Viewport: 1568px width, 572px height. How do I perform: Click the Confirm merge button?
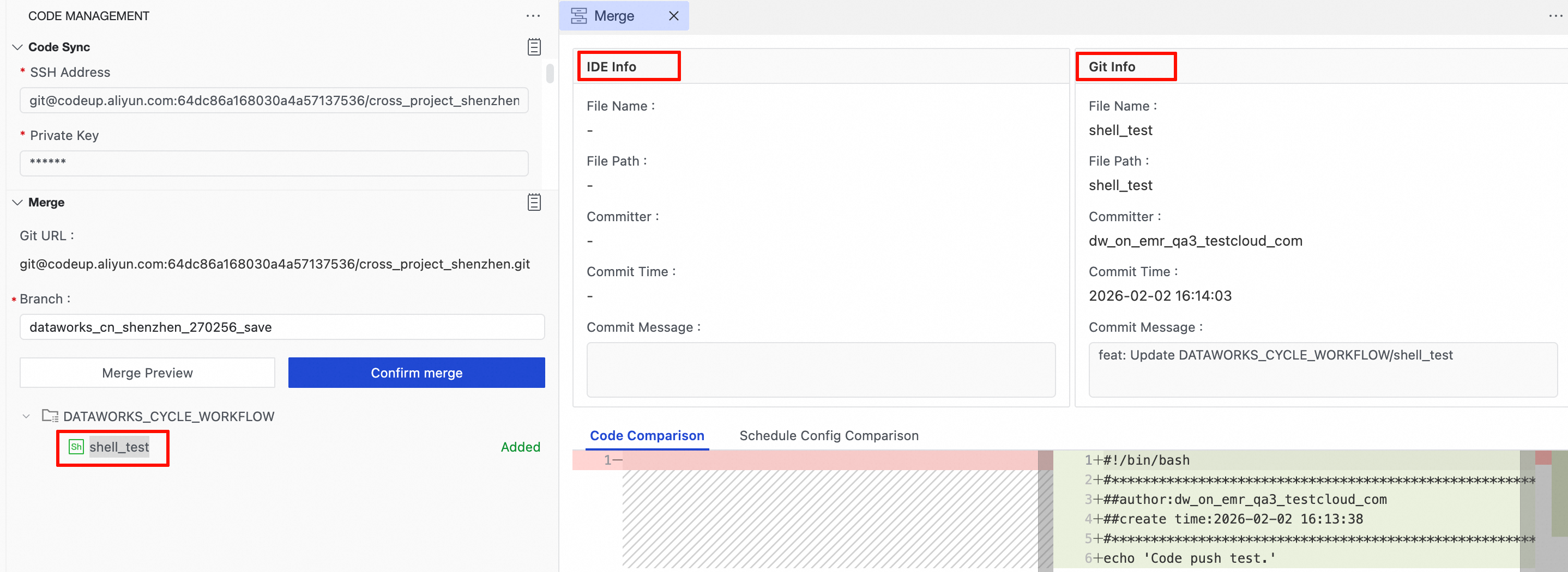(x=417, y=373)
